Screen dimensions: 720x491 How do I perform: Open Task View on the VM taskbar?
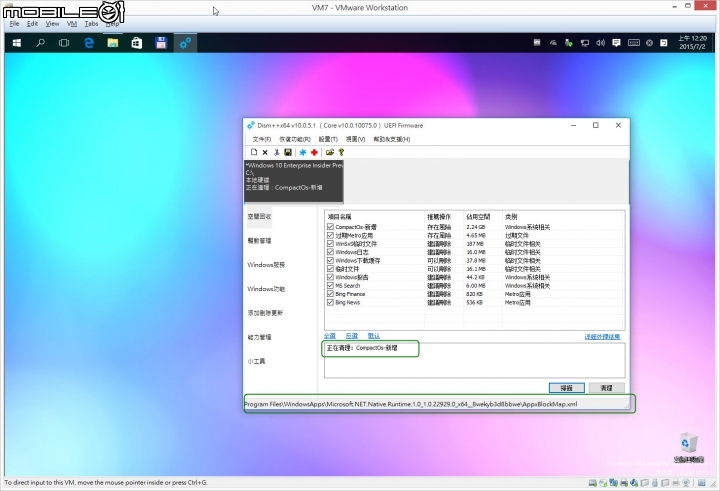tap(64, 43)
